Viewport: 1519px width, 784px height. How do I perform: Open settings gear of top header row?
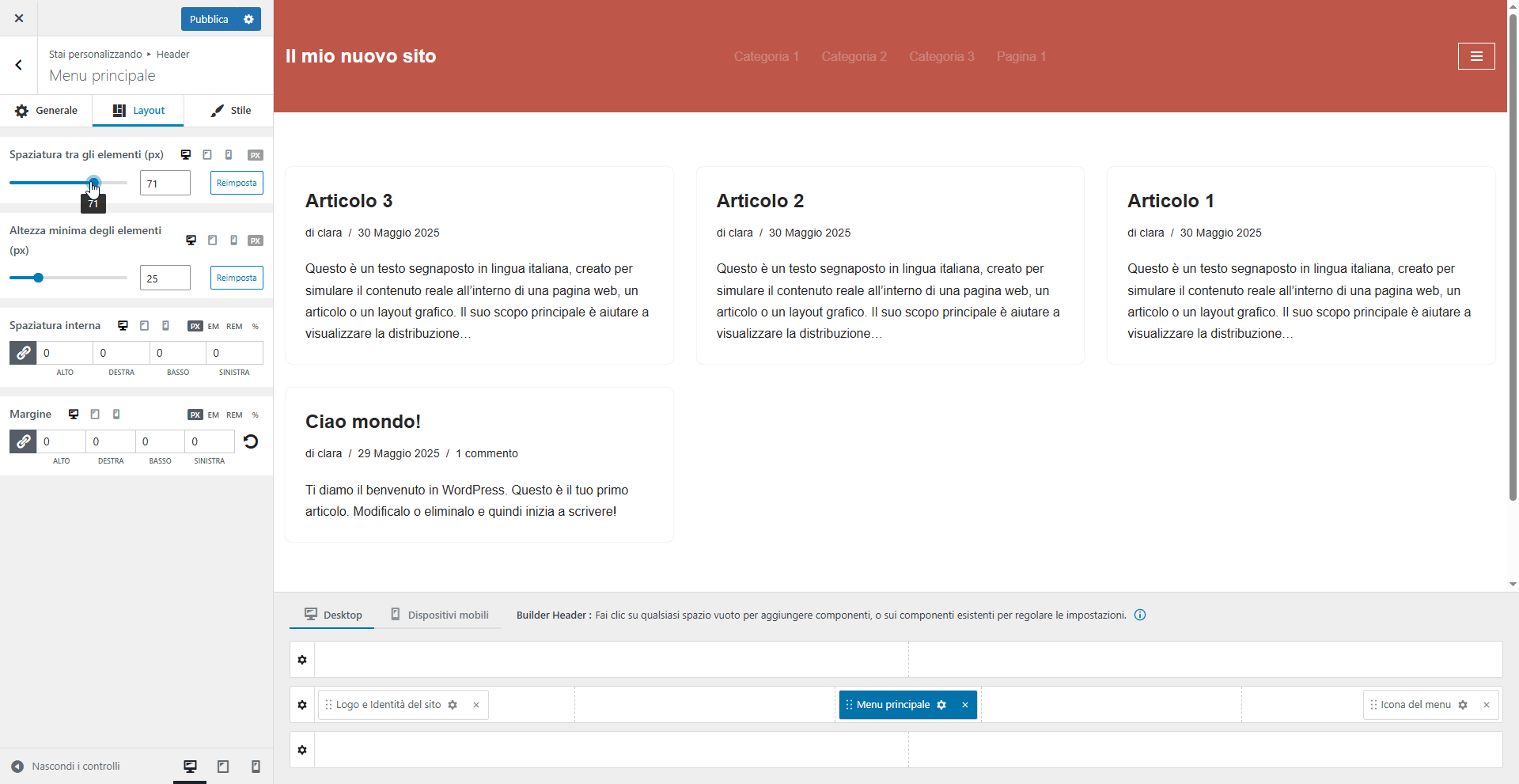coord(302,660)
